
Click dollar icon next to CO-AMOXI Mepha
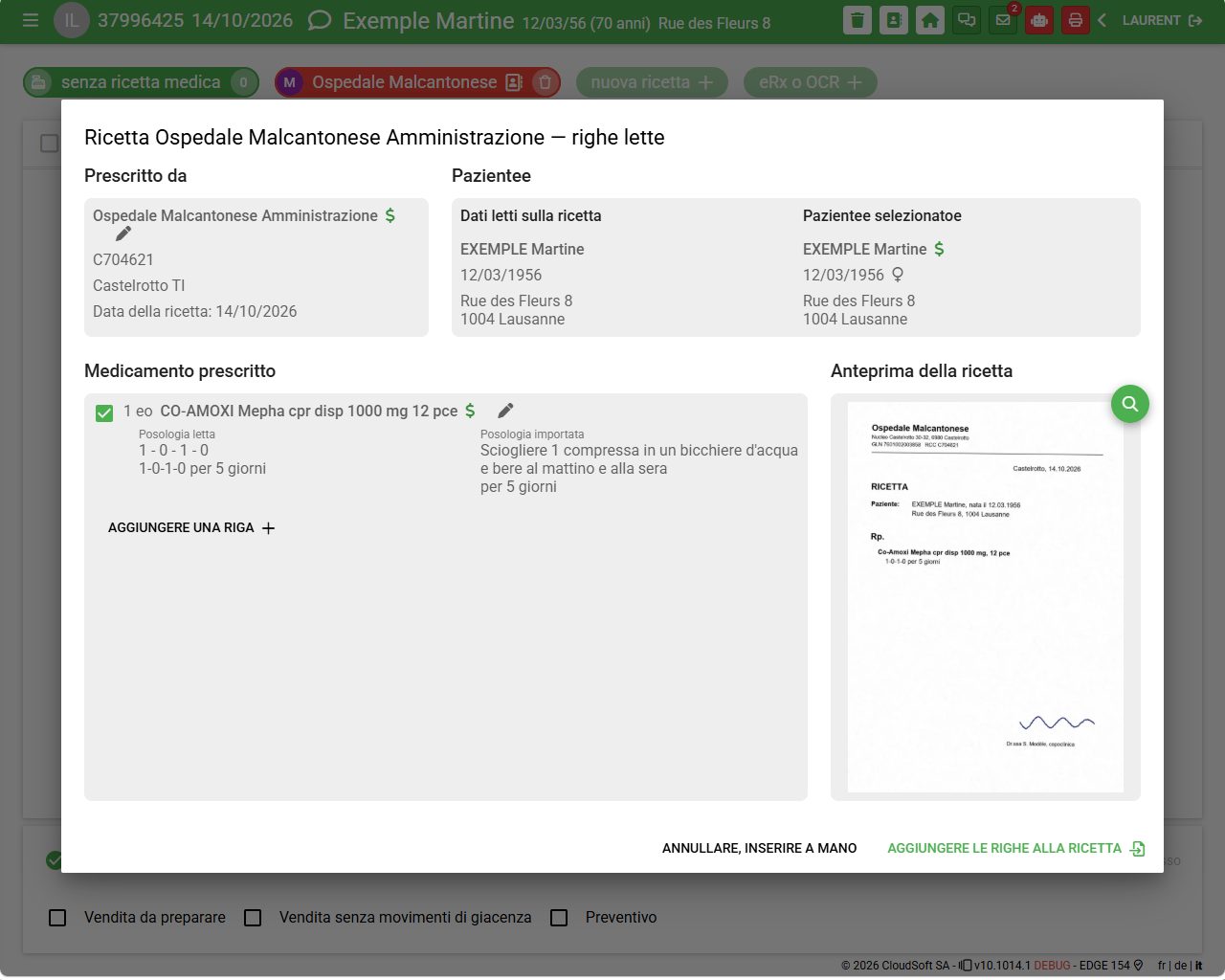tap(470, 411)
